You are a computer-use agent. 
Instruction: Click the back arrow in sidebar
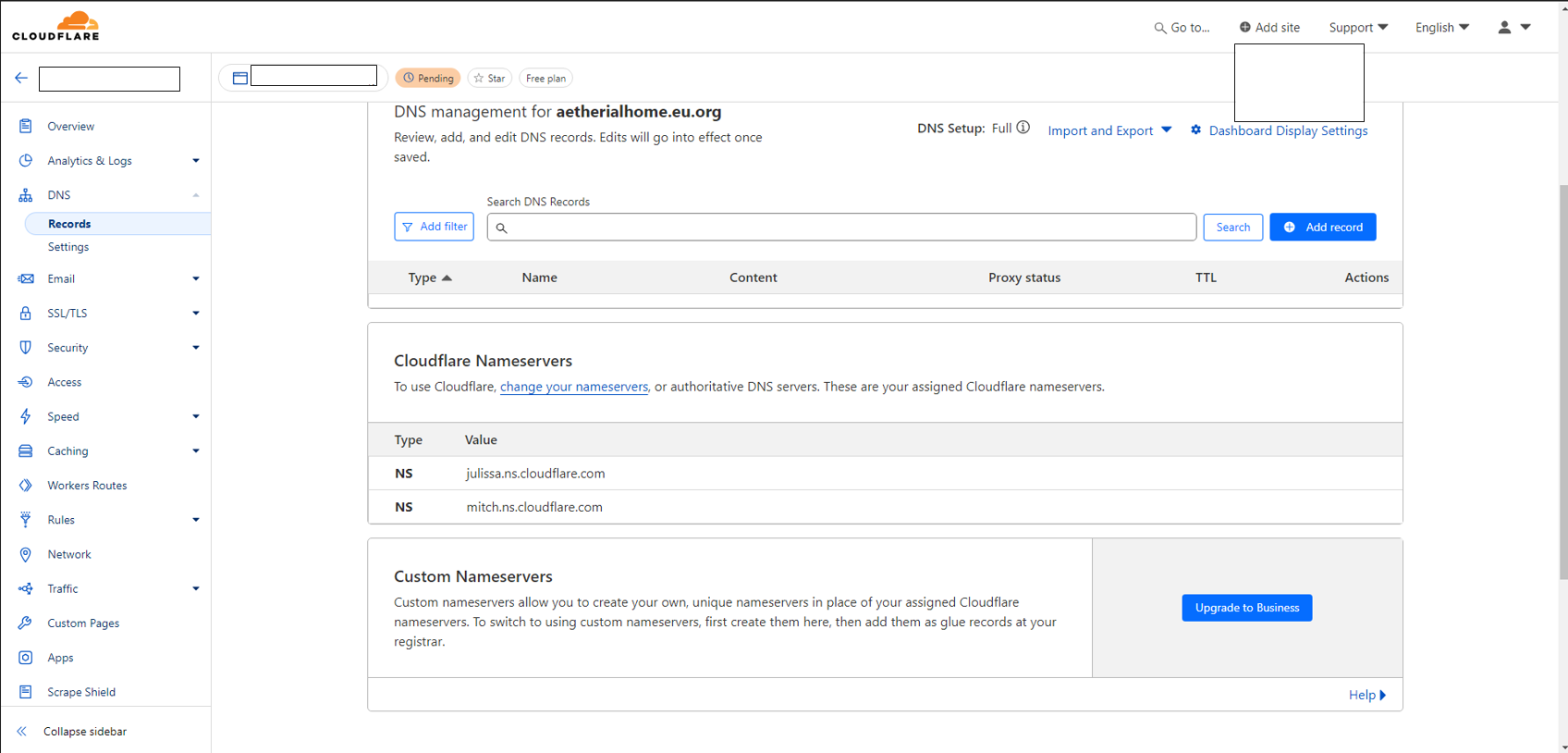click(x=21, y=79)
